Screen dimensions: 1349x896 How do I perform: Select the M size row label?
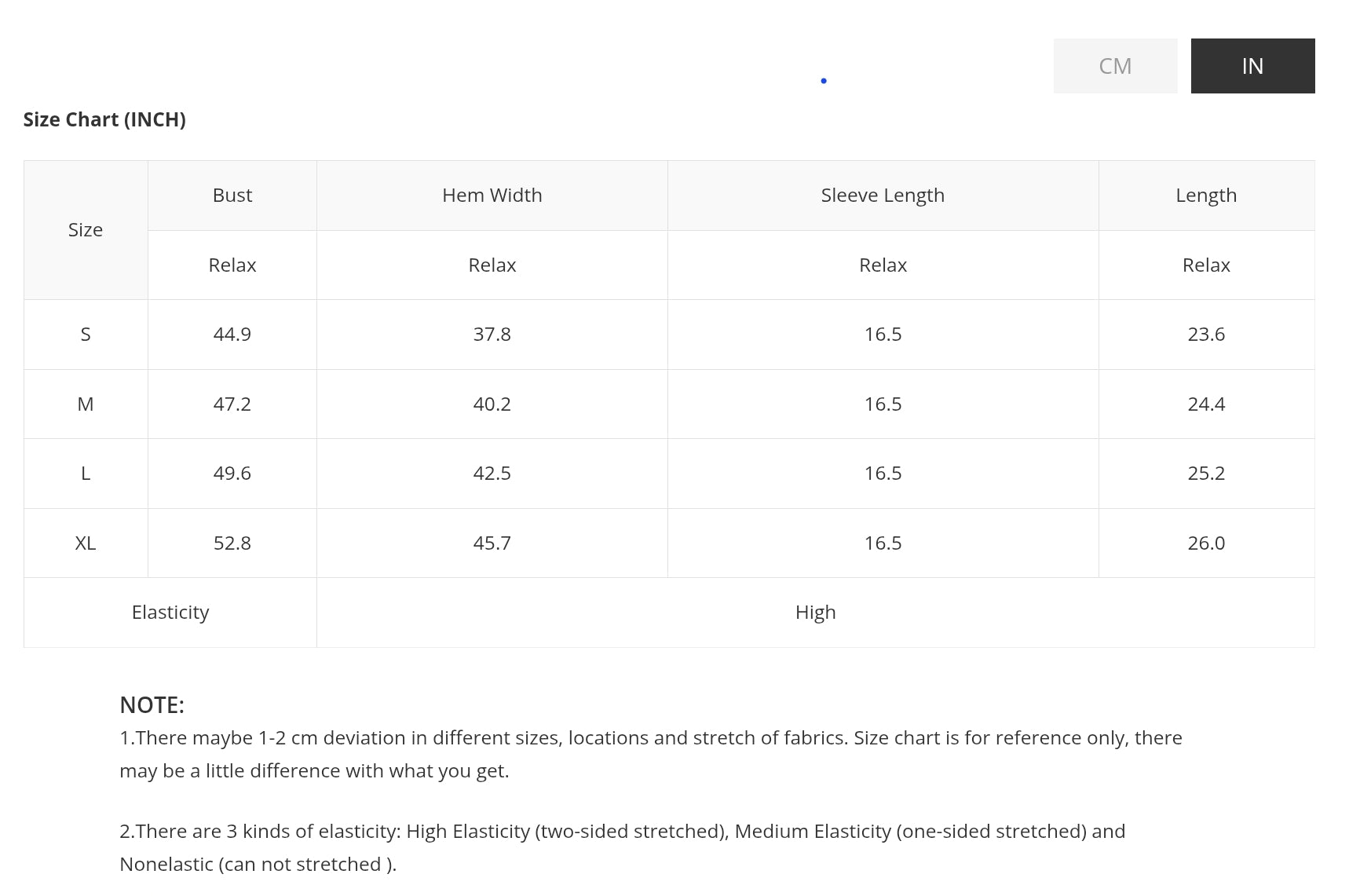(x=86, y=404)
